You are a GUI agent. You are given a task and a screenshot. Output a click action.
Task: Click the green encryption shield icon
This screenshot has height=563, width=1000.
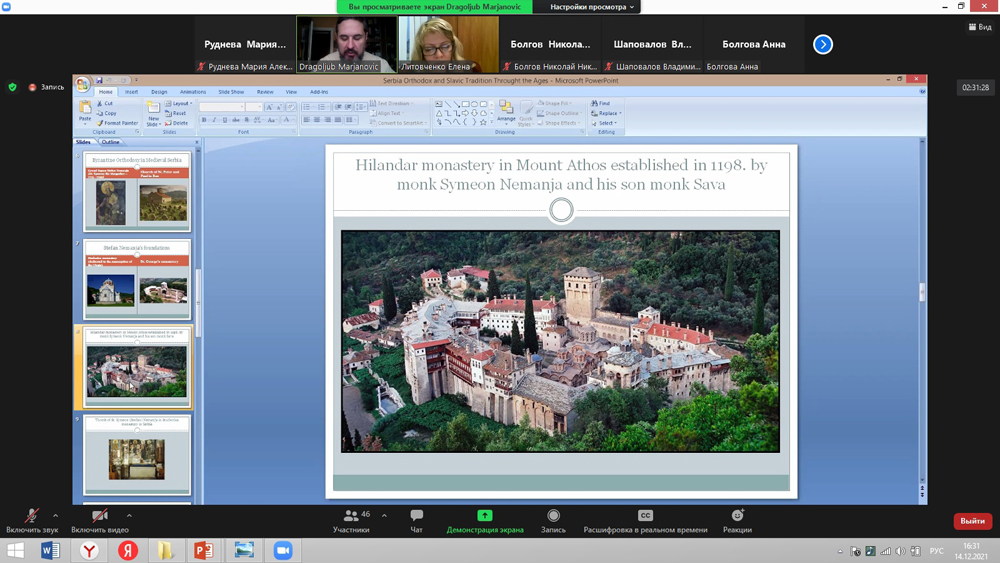coord(13,87)
